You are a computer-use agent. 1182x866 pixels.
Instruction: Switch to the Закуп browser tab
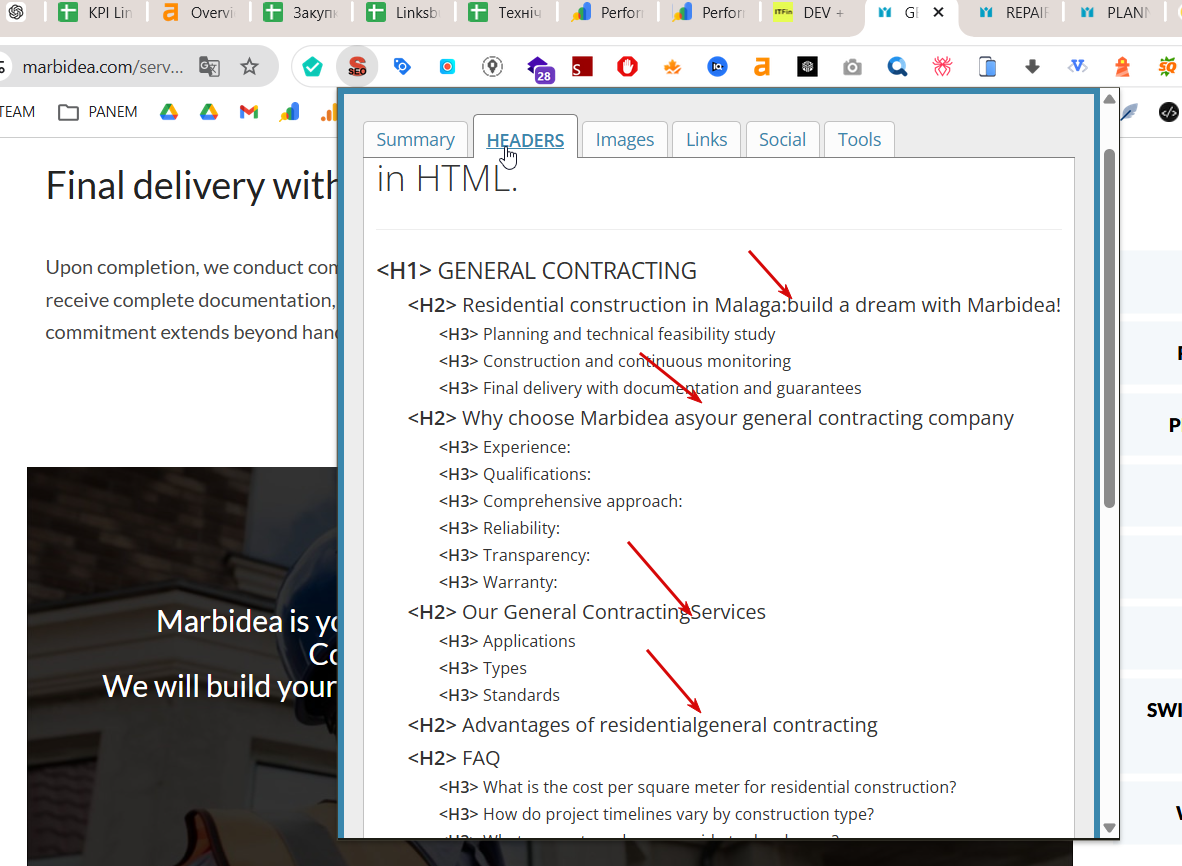pos(301,13)
